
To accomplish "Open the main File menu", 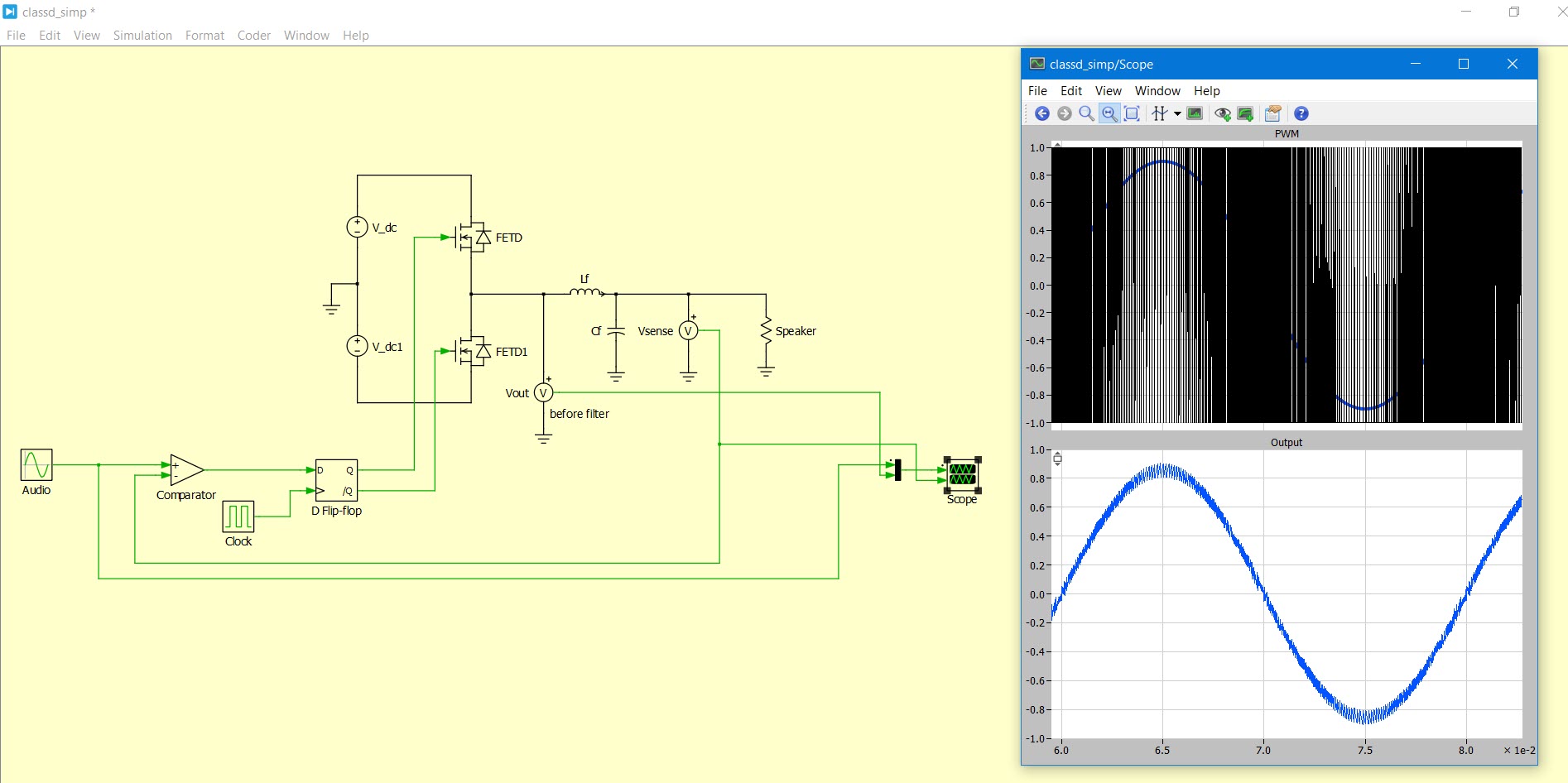I will 16,35.
